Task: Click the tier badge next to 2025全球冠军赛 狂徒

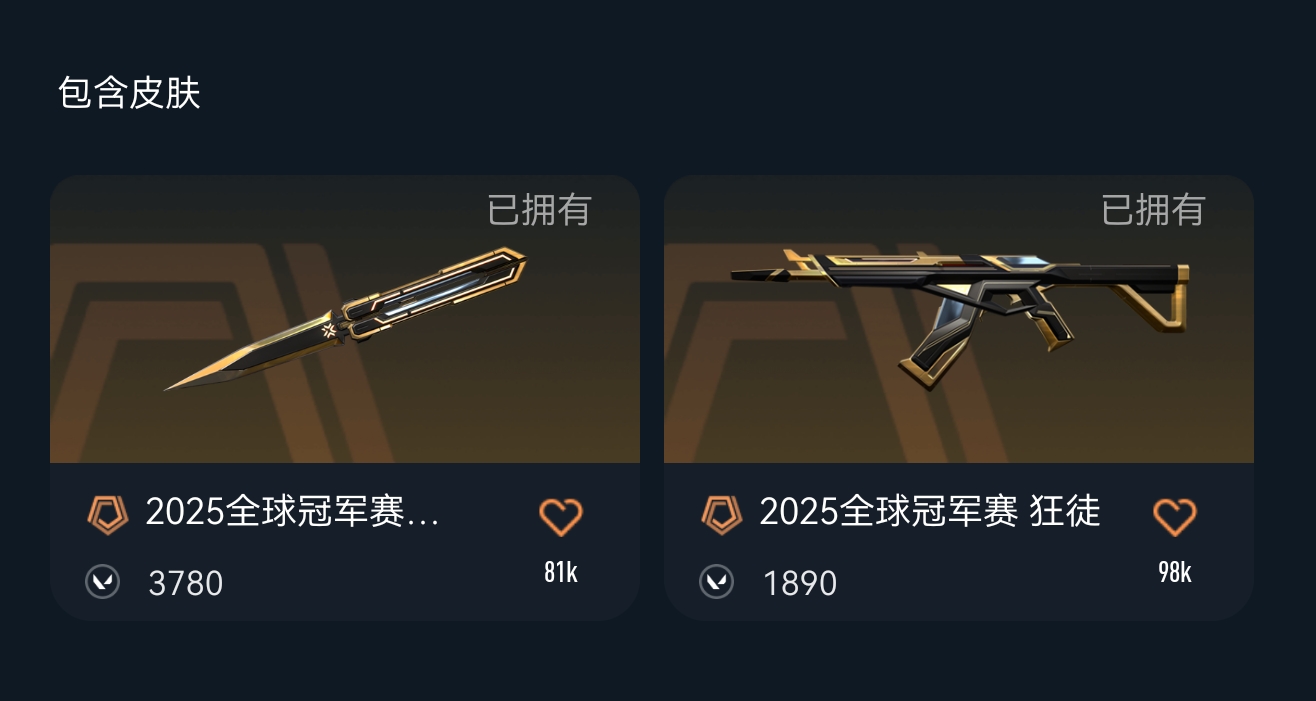Action: [x=721, y=514]
